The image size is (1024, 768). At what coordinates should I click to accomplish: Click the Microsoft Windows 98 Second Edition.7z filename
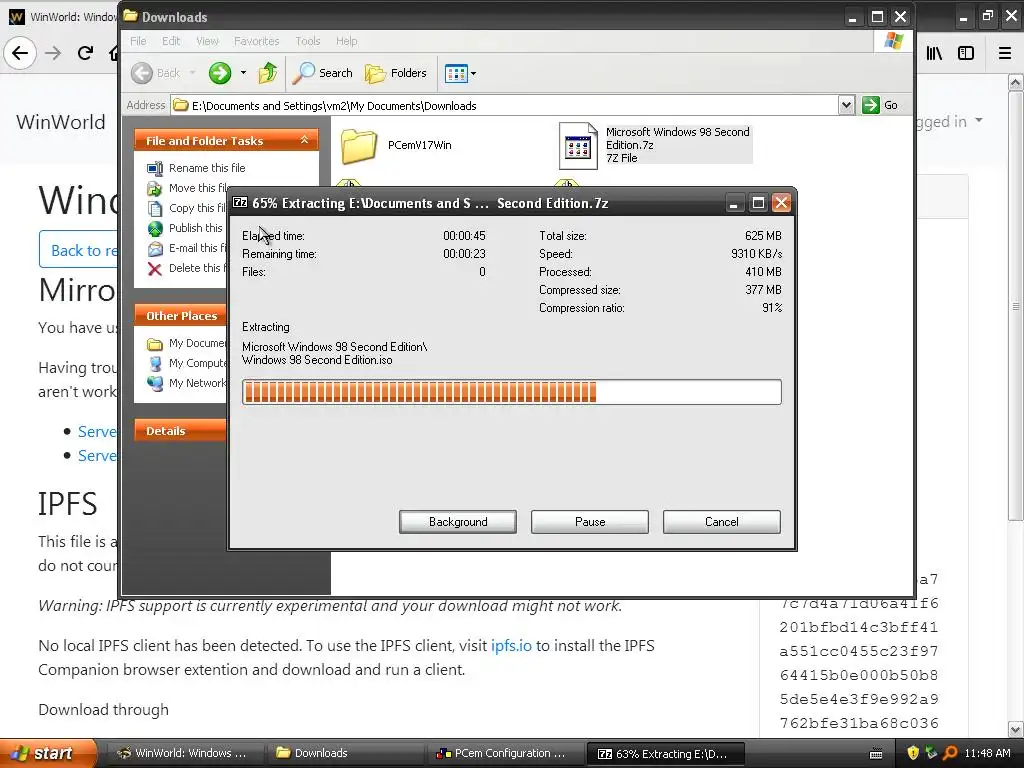tap(678, 138)
